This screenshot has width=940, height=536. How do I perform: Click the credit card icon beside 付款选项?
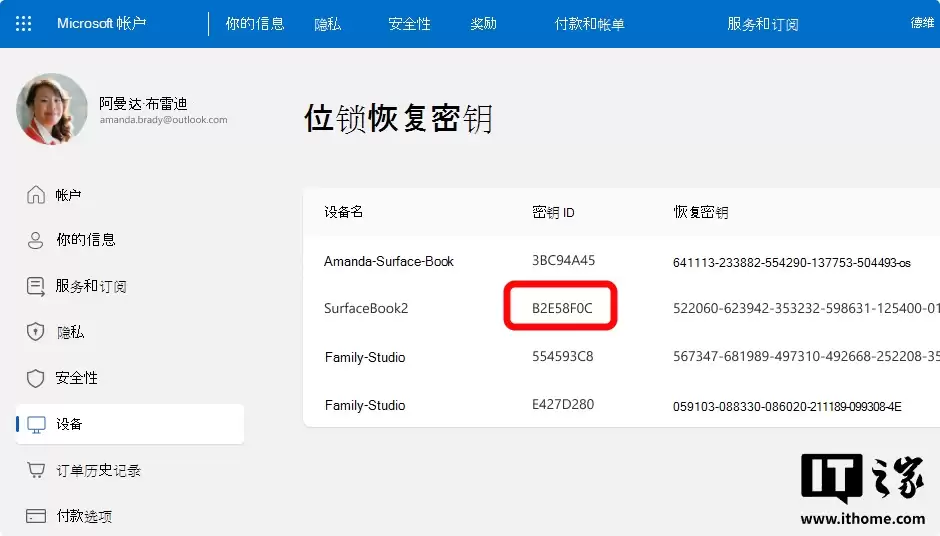[x=36, y=516]
